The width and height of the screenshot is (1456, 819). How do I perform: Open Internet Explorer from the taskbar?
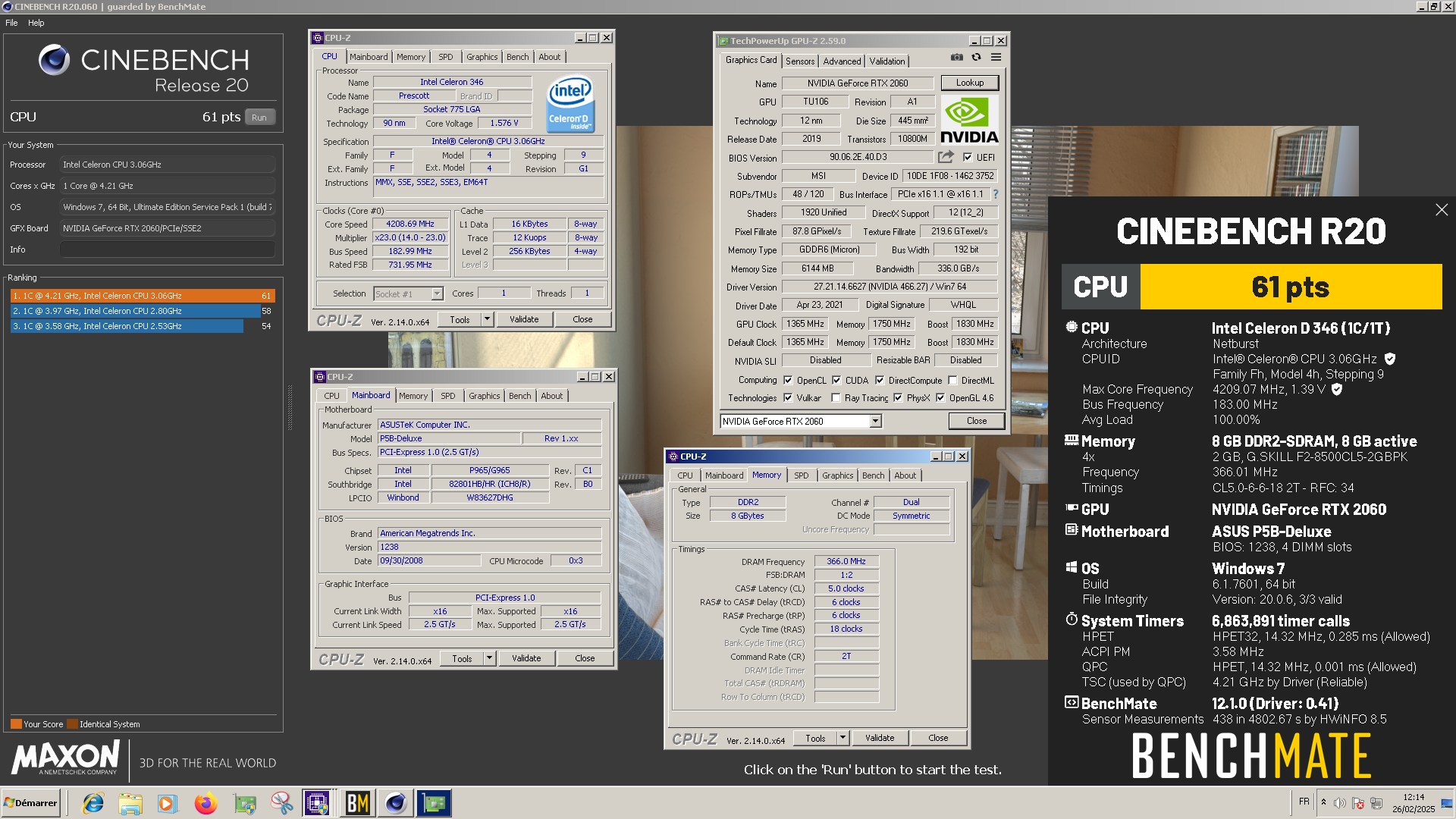point(93,803)
